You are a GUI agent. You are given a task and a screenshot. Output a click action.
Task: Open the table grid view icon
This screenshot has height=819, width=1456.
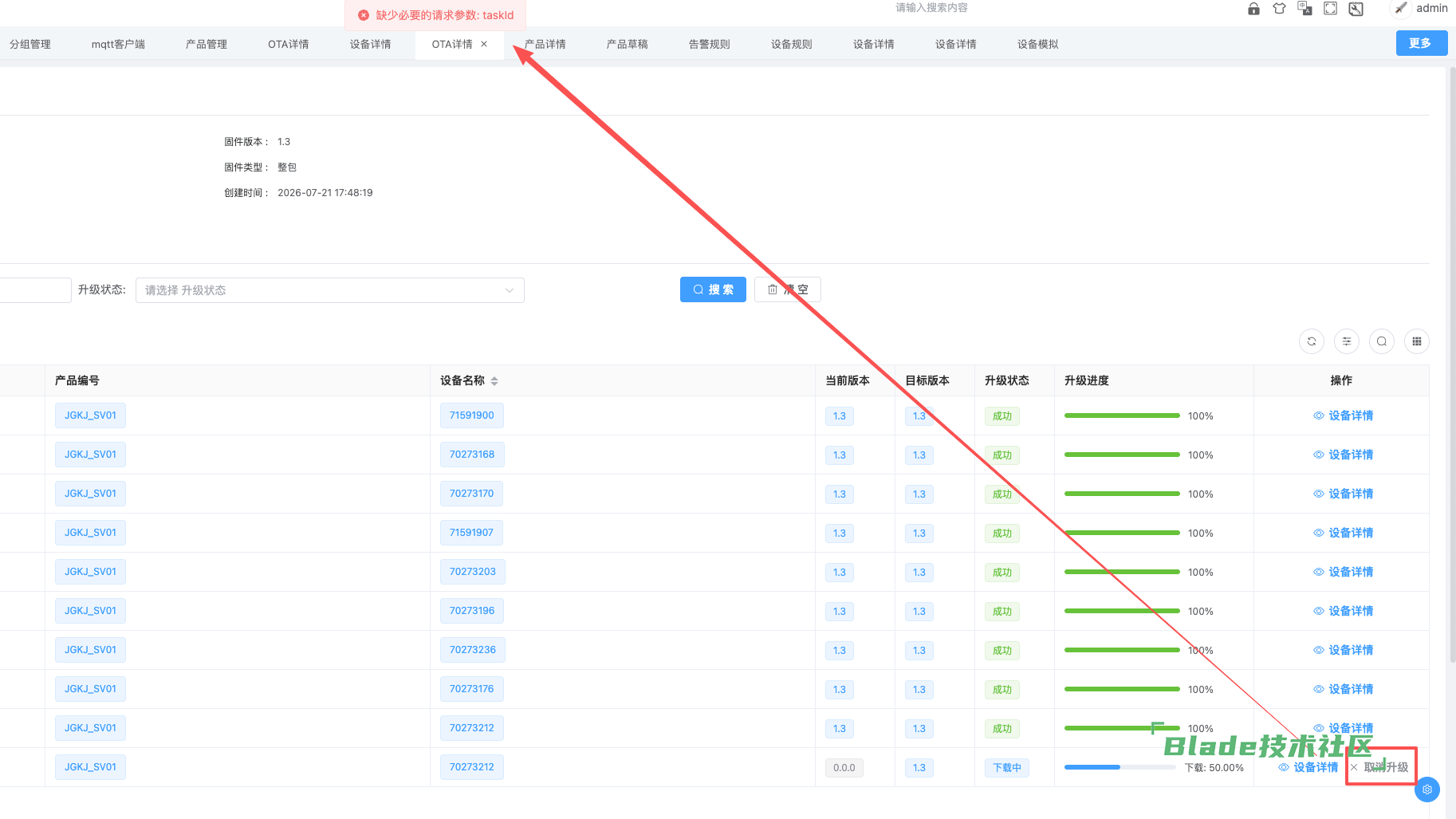[1417, 341]
